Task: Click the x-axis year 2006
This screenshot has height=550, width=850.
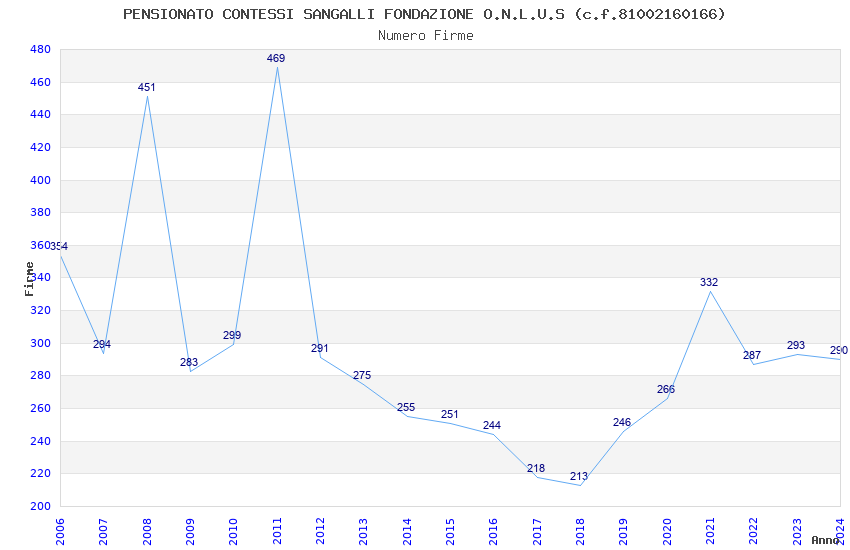Action: 60,531
